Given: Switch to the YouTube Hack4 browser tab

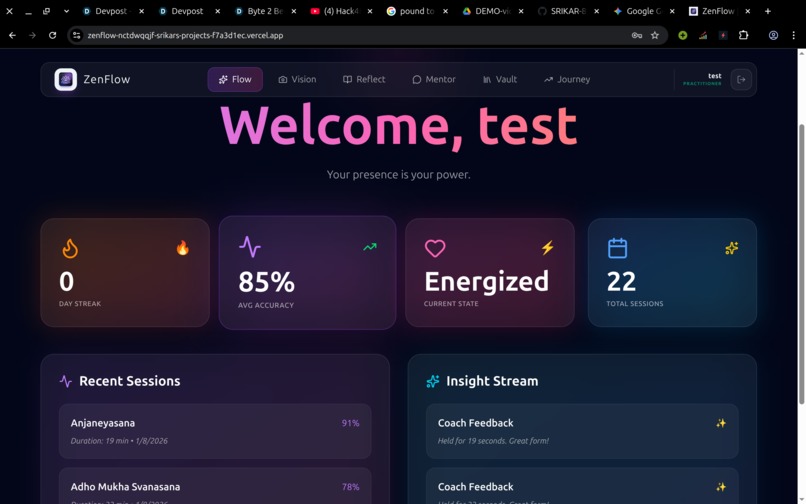Looking at the screenshot, I should click(x=341, y=11).
